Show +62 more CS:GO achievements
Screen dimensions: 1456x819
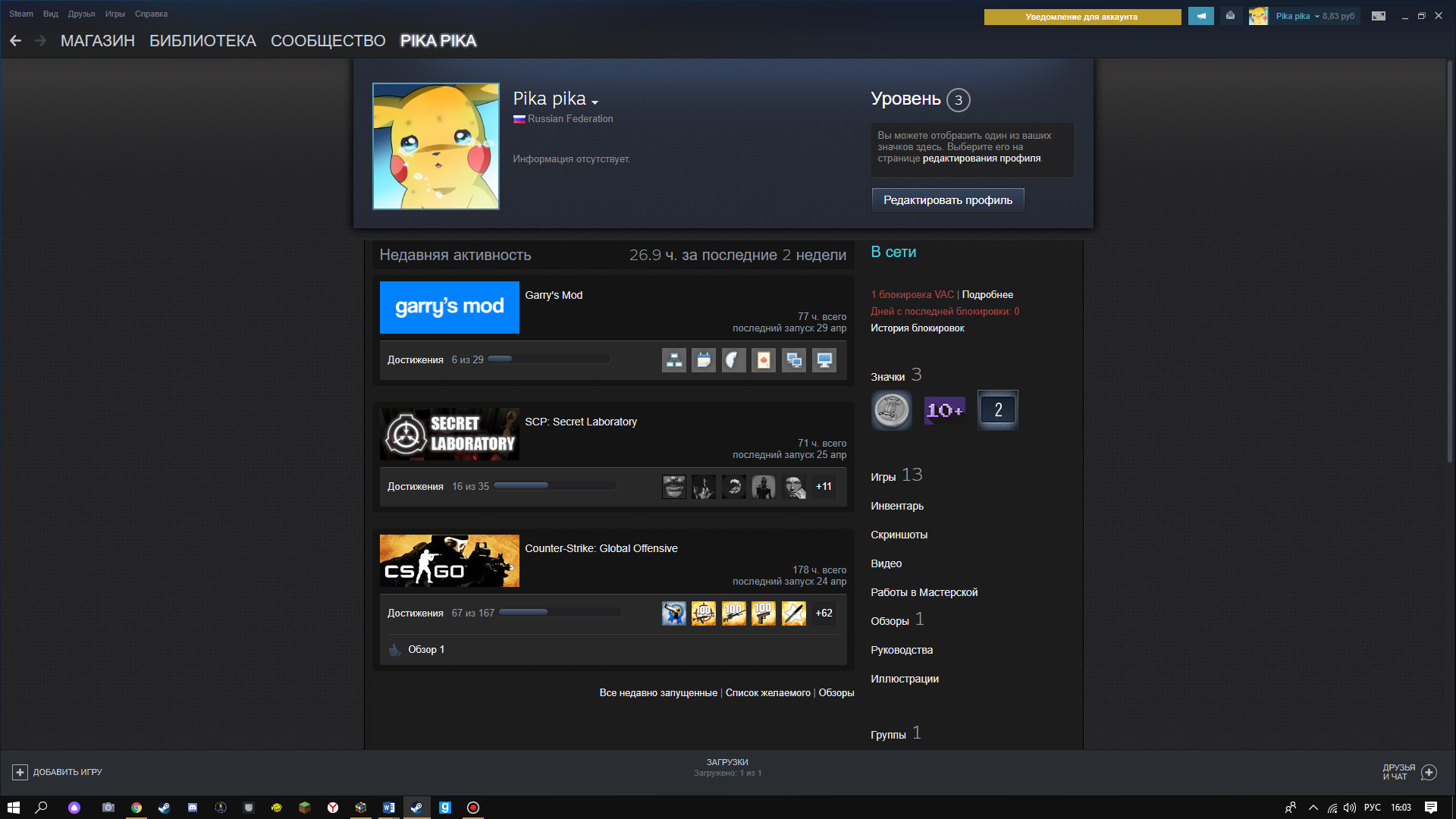pyautogui.click(x=824, y=613)
